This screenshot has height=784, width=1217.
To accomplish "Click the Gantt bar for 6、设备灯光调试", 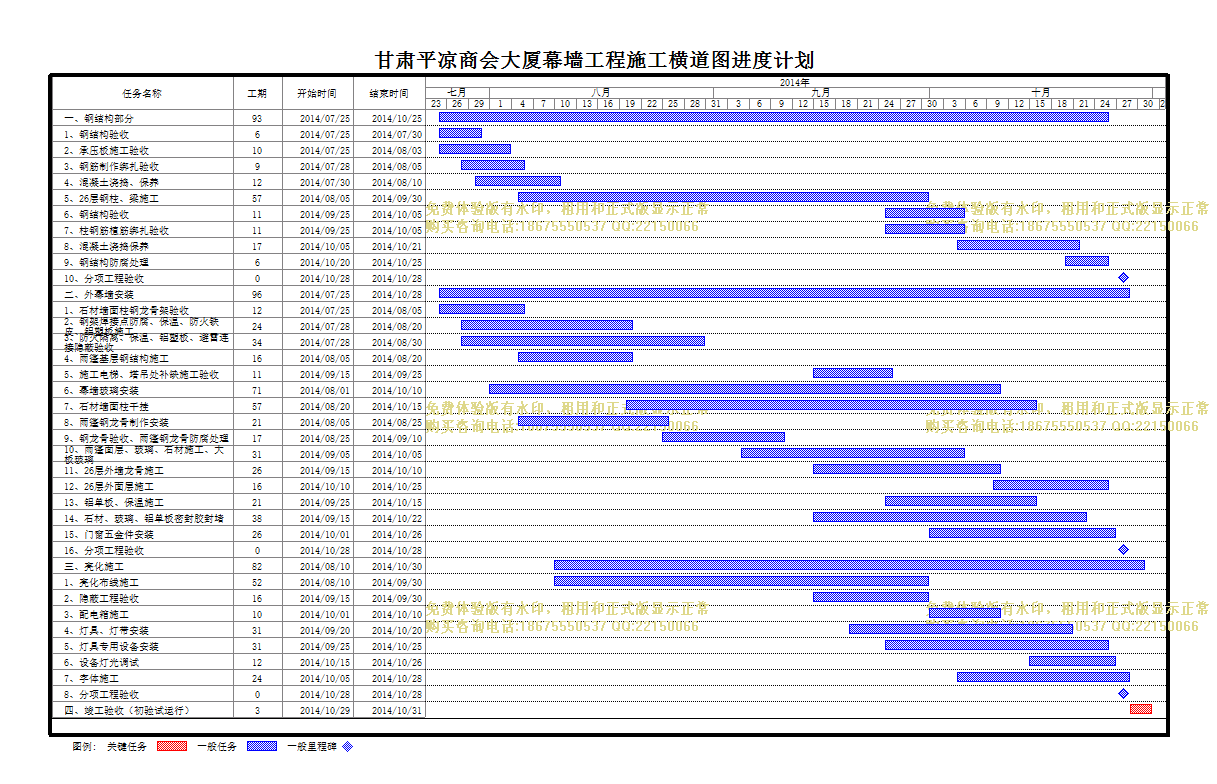I will click(x=1072, y=661).
